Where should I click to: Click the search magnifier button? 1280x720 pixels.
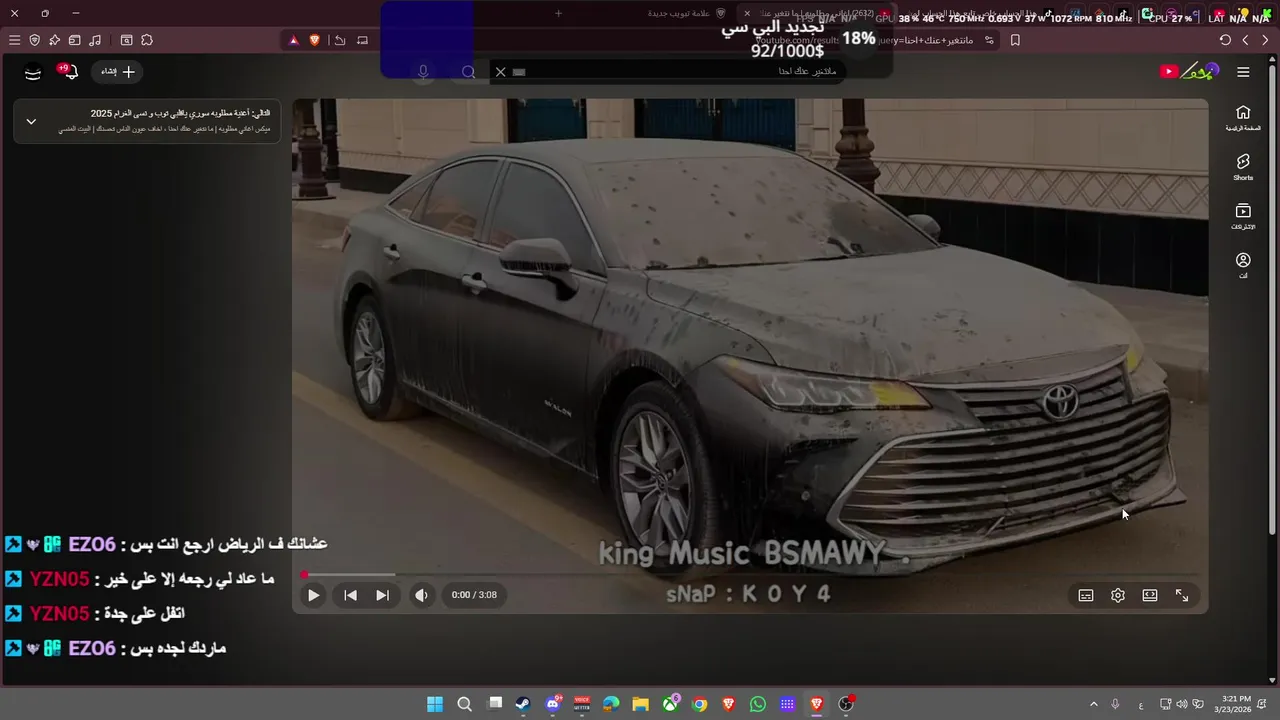pos(468,72)
